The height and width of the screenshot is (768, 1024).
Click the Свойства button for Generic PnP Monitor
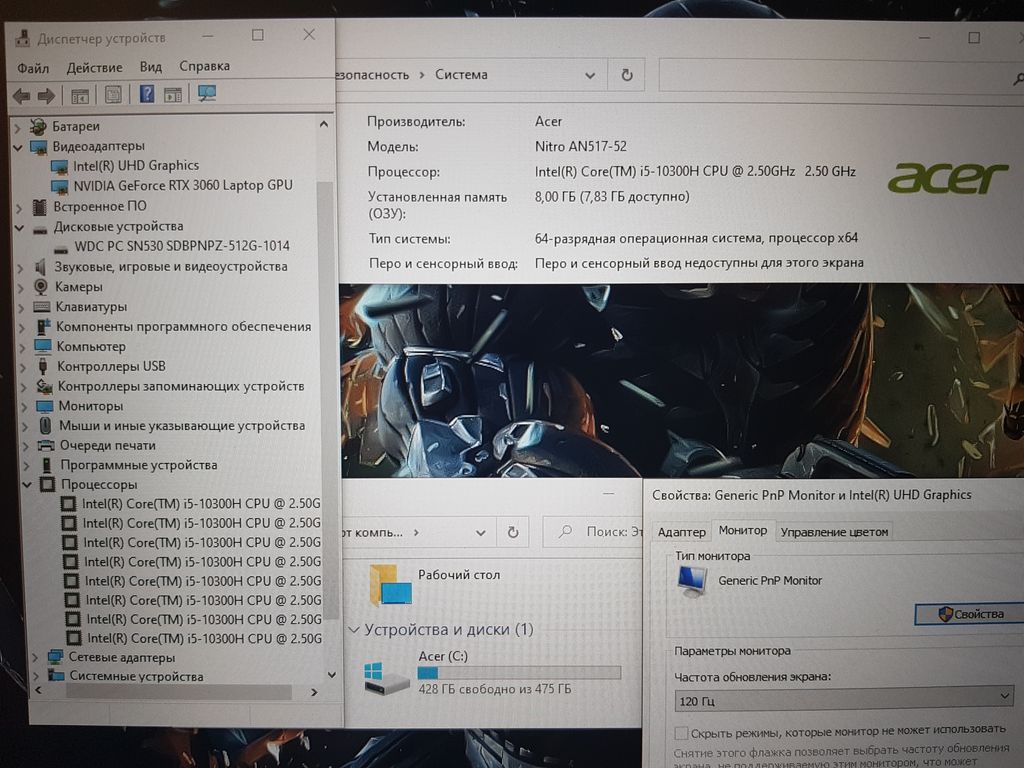pos(969,614)
